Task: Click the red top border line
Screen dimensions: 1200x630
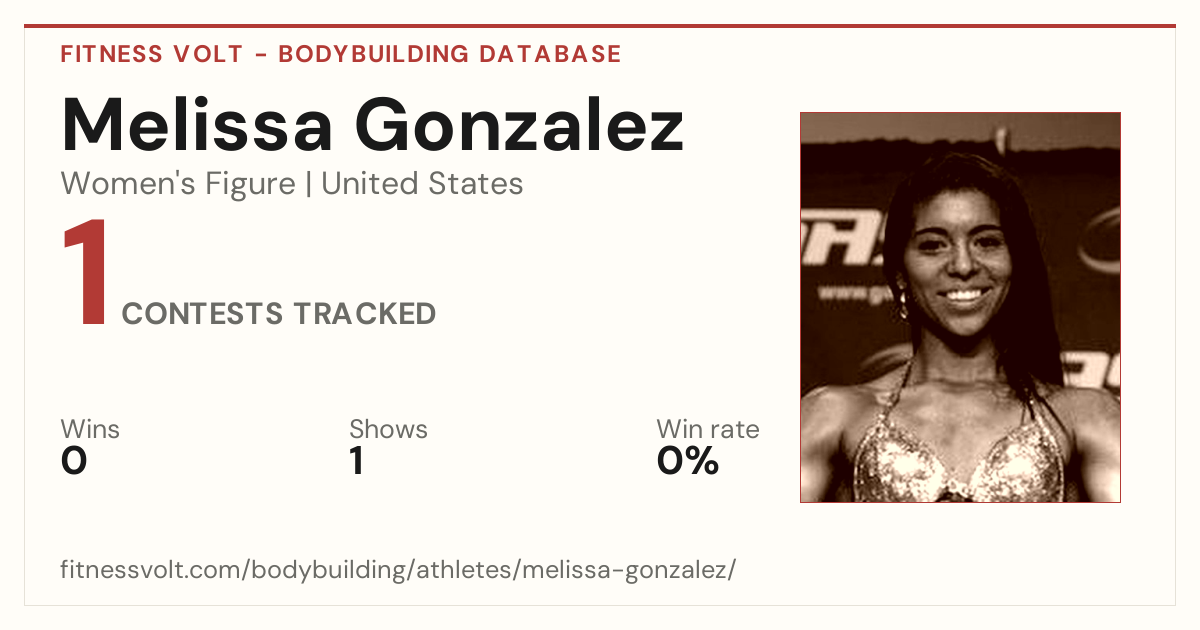Action: pos(600,26)
